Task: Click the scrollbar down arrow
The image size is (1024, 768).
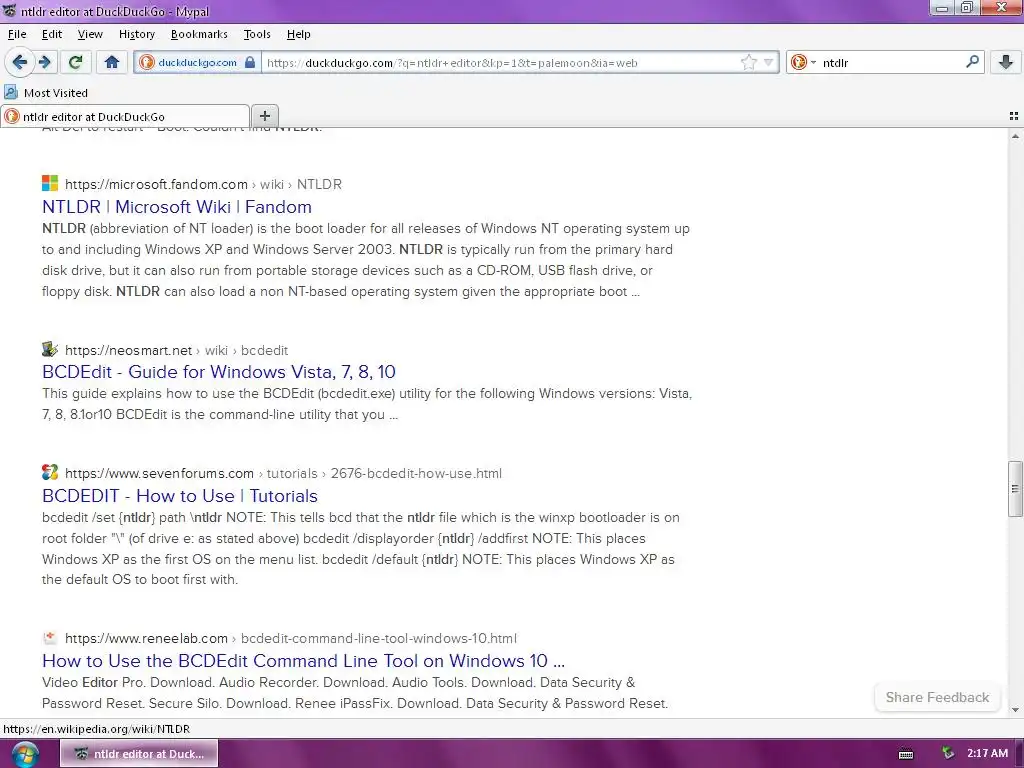Action: tap(1015, 710)
